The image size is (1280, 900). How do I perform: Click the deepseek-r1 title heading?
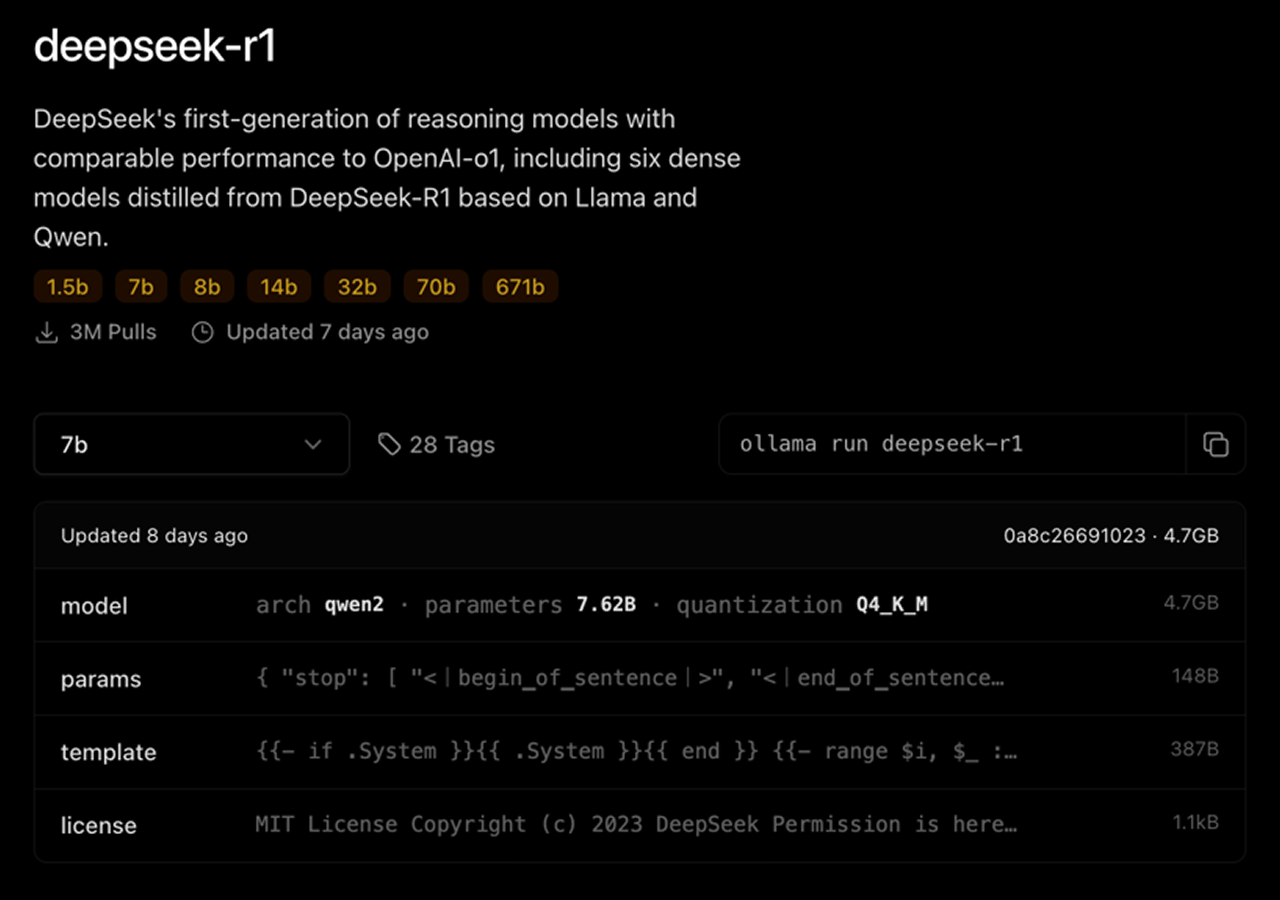[x=155, y=46]
